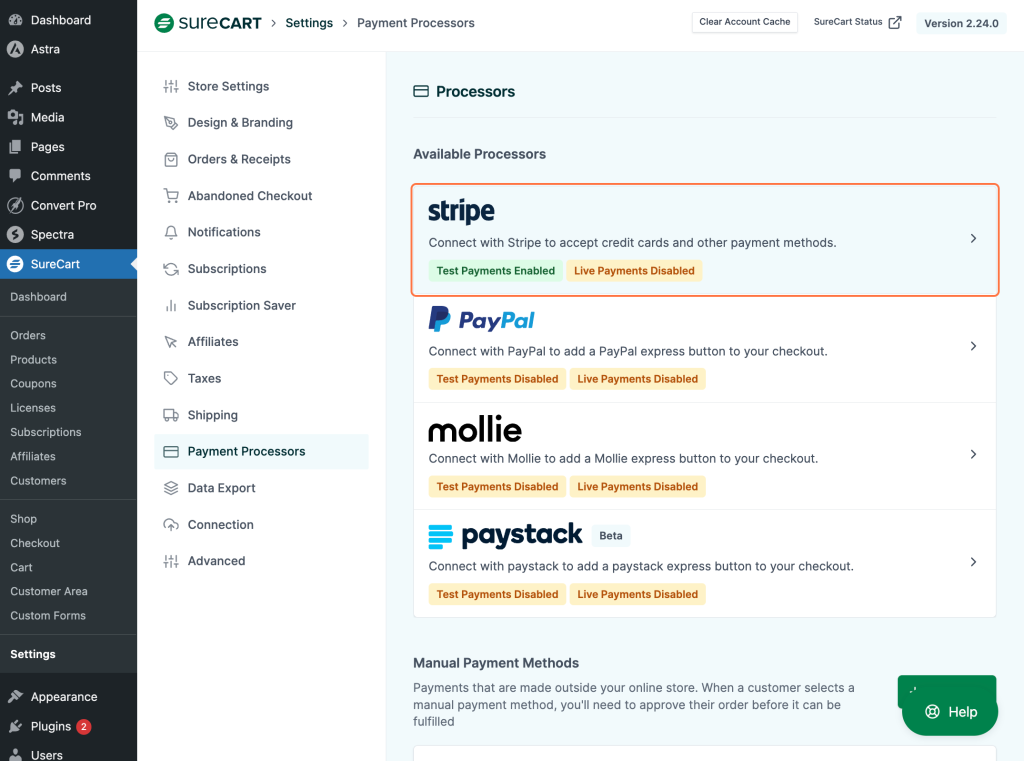The height and width of the screenshot is (761, 1024).
Task: Open Advanced settings sliders icon
Action: [170, 561]
